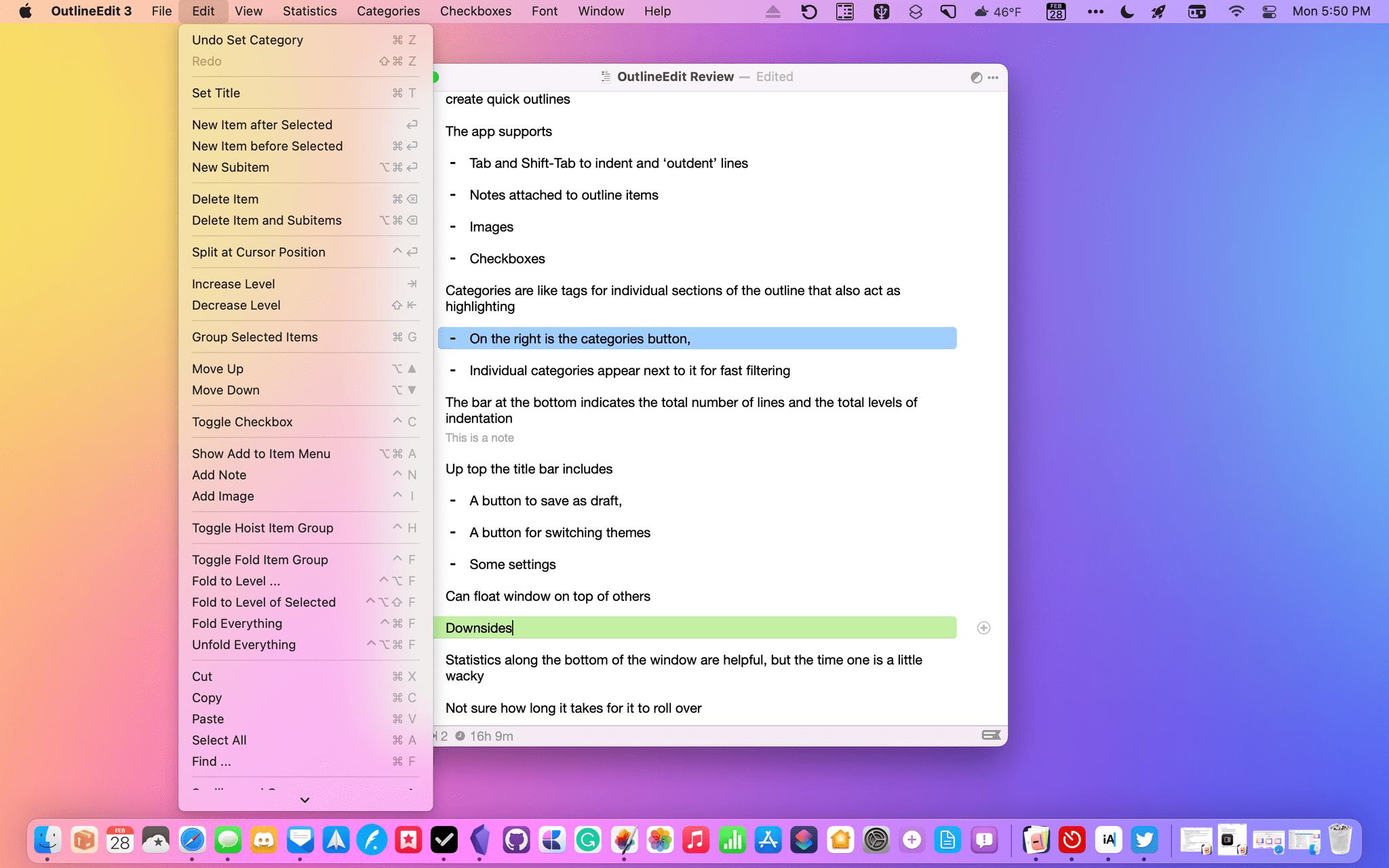1389x868 pixels.
Task: Toggle the 'Fold Everything' option in Edit
Action: [237, 623]
